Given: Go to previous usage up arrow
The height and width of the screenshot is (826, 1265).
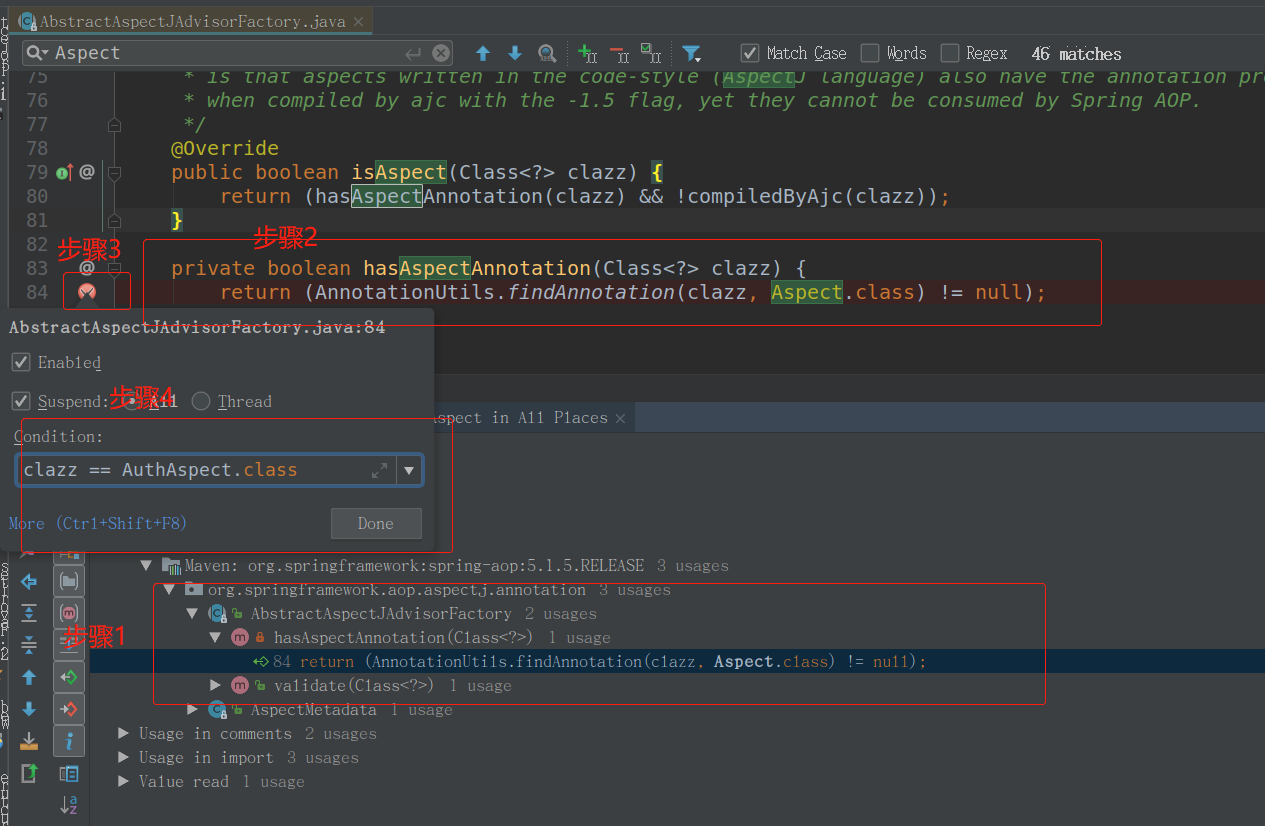Looking at the screenshot, I should click(x=29, y=677).
